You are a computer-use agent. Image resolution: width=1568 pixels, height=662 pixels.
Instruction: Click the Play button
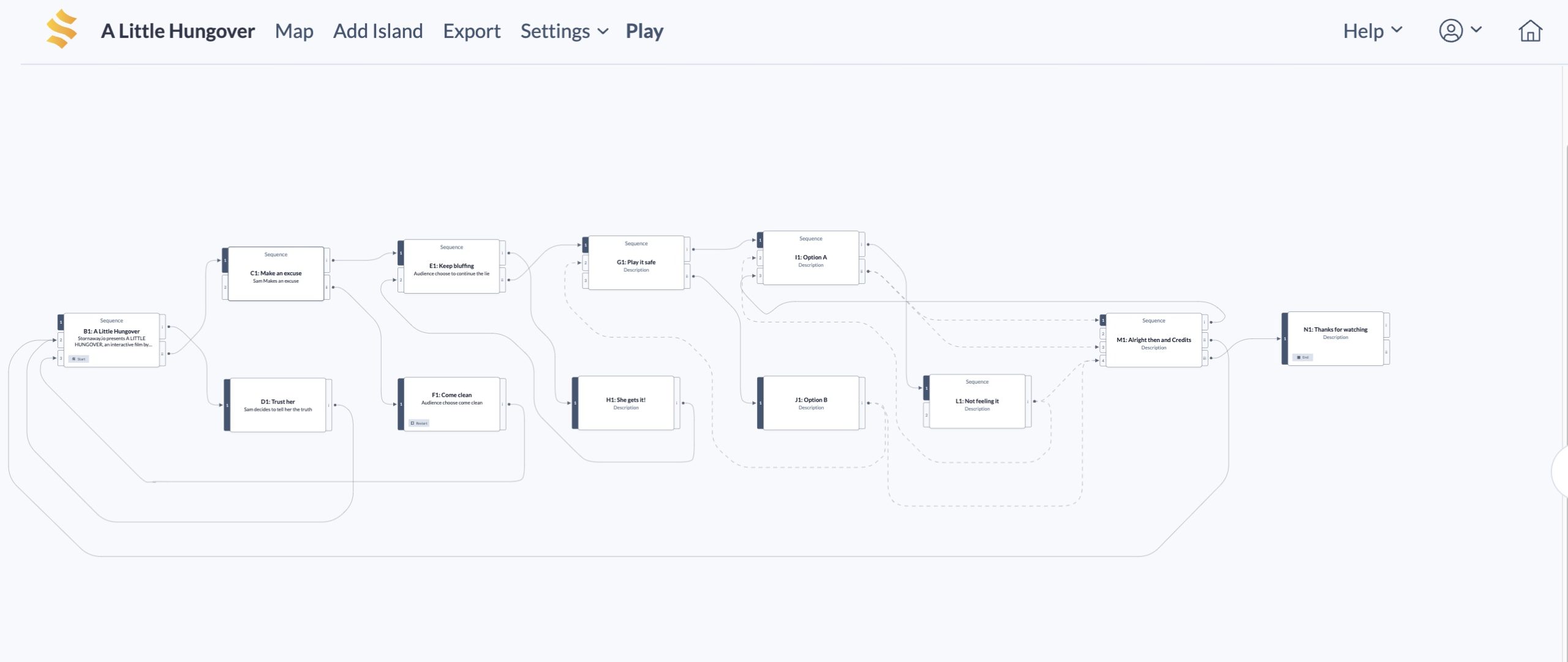[x=644, y=31]
